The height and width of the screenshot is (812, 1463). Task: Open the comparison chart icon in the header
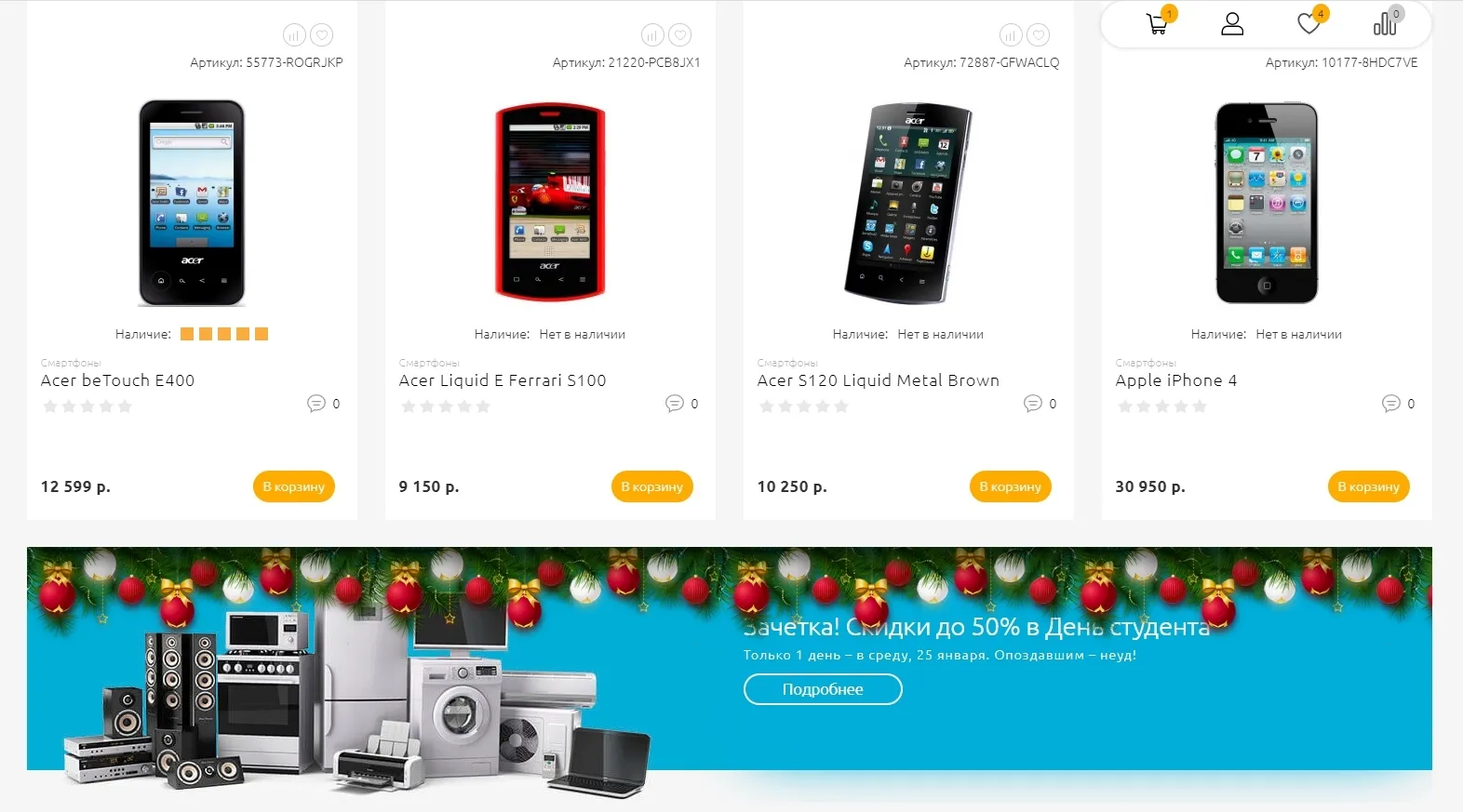(x=1385, y=24)
